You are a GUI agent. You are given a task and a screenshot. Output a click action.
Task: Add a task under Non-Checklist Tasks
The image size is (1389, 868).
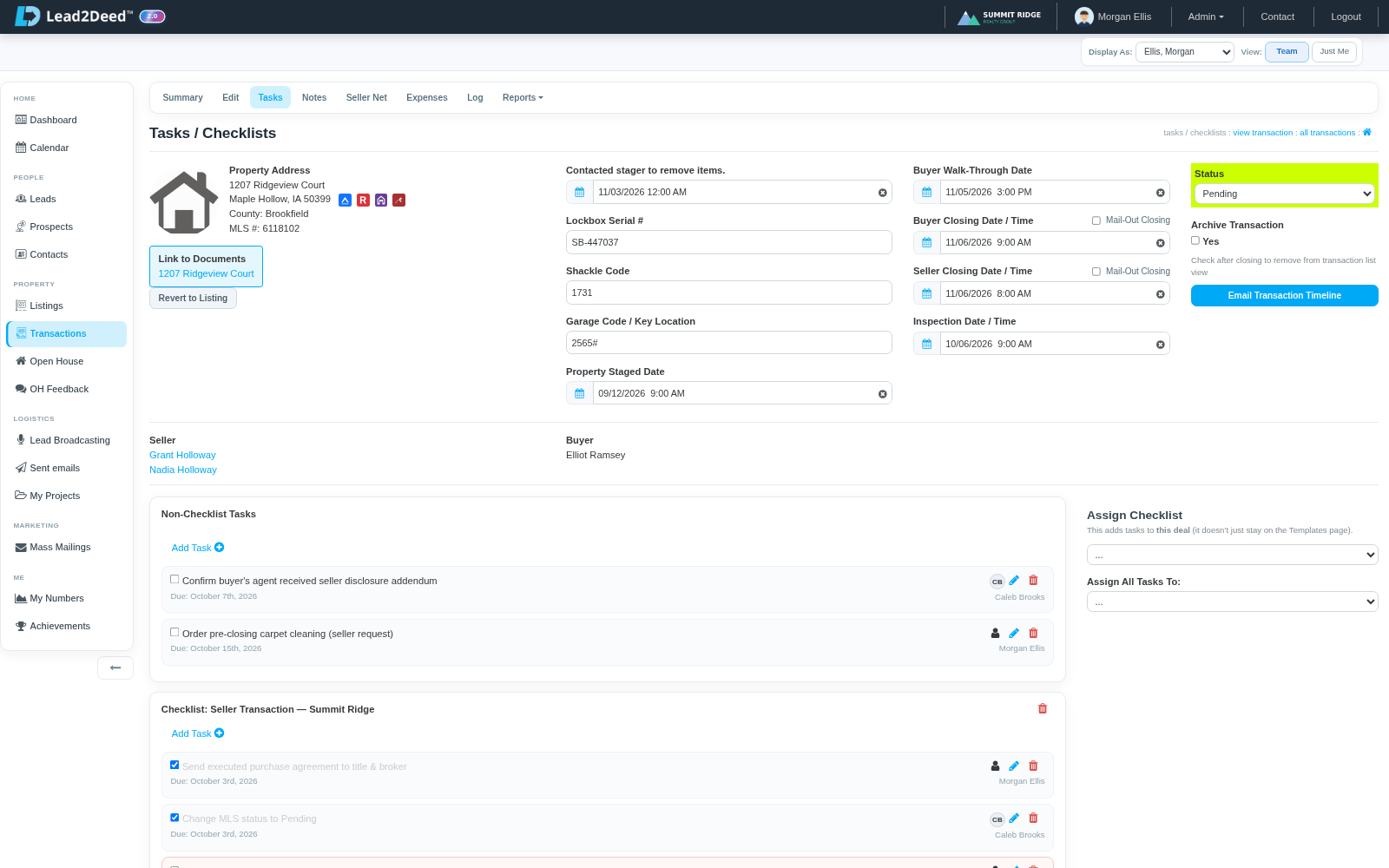(198, 548)
